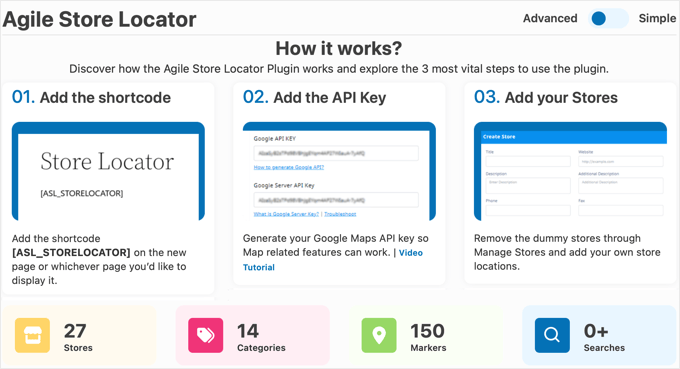Click the '150' markers count
The height and width of the screenshot is (369, 680).
pos(428,331)
